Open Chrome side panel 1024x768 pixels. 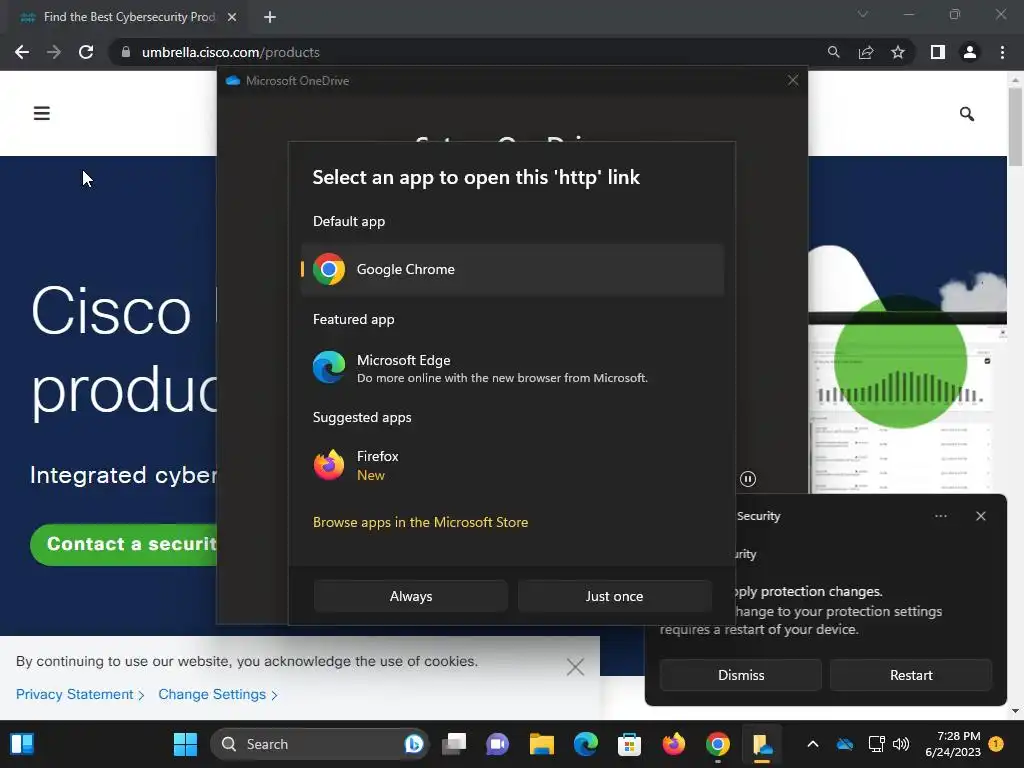[x=938, y=52]
